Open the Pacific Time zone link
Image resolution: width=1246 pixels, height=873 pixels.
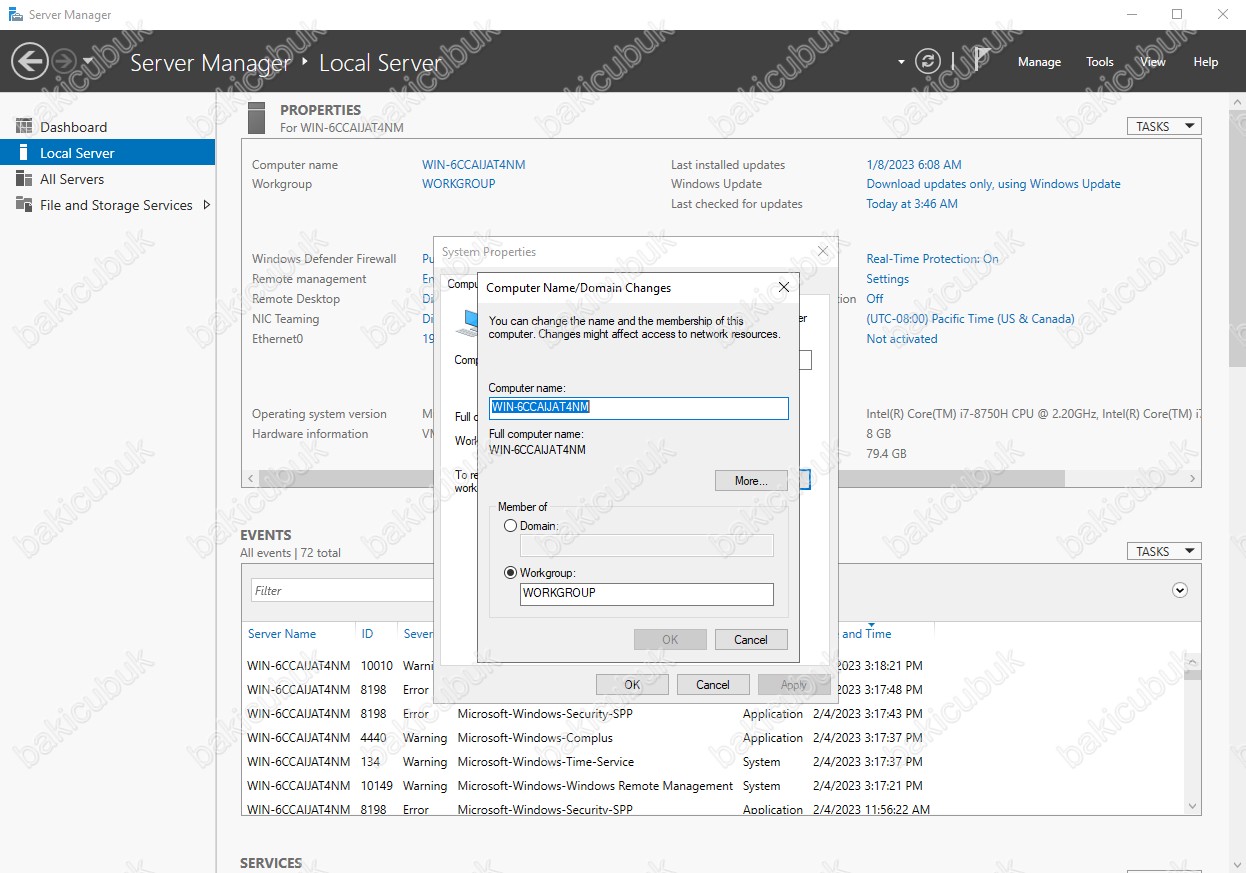pos(970,319)
